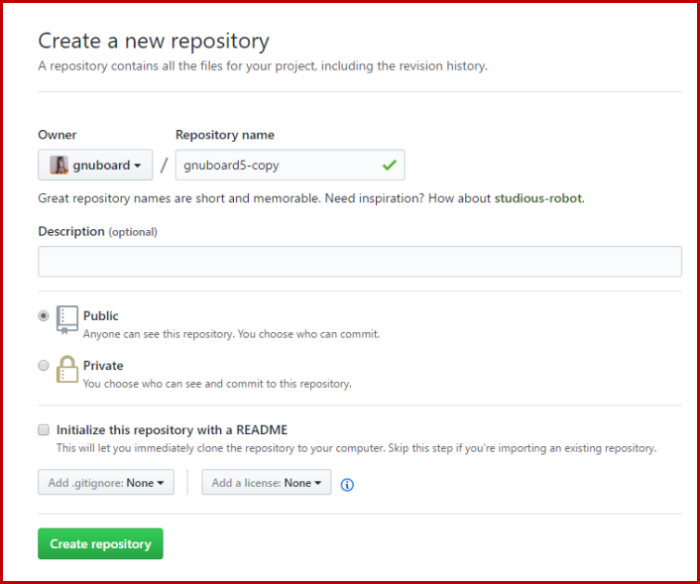Focus the Description input field
Viewport: 700px width, 584px height.
click(360, 261)
